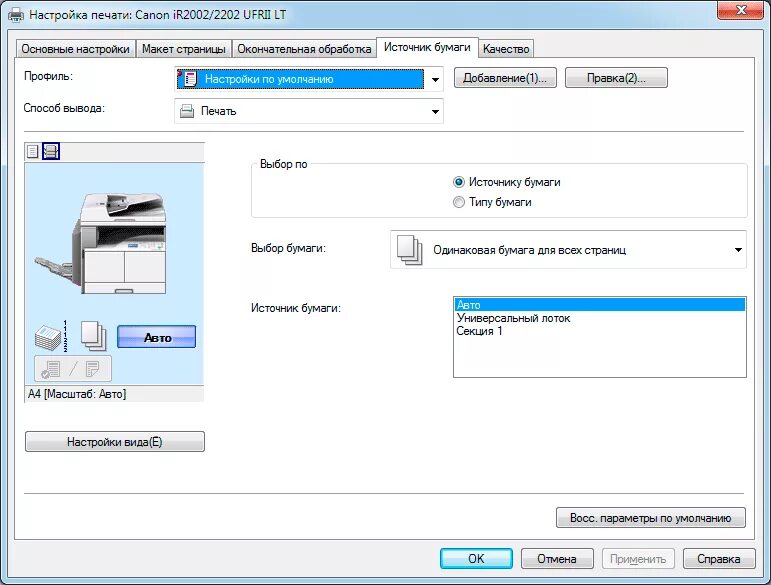Click the printer icon in the title bar

16,14
